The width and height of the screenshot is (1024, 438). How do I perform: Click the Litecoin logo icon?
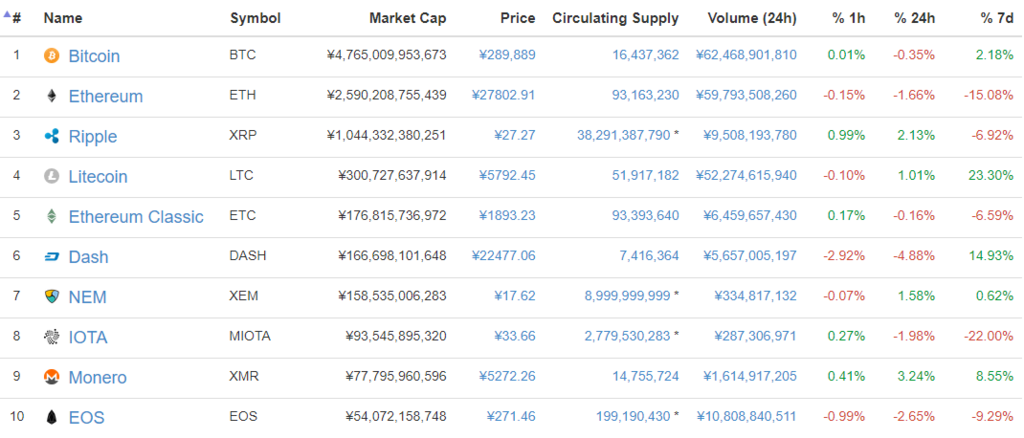(51, 176)
